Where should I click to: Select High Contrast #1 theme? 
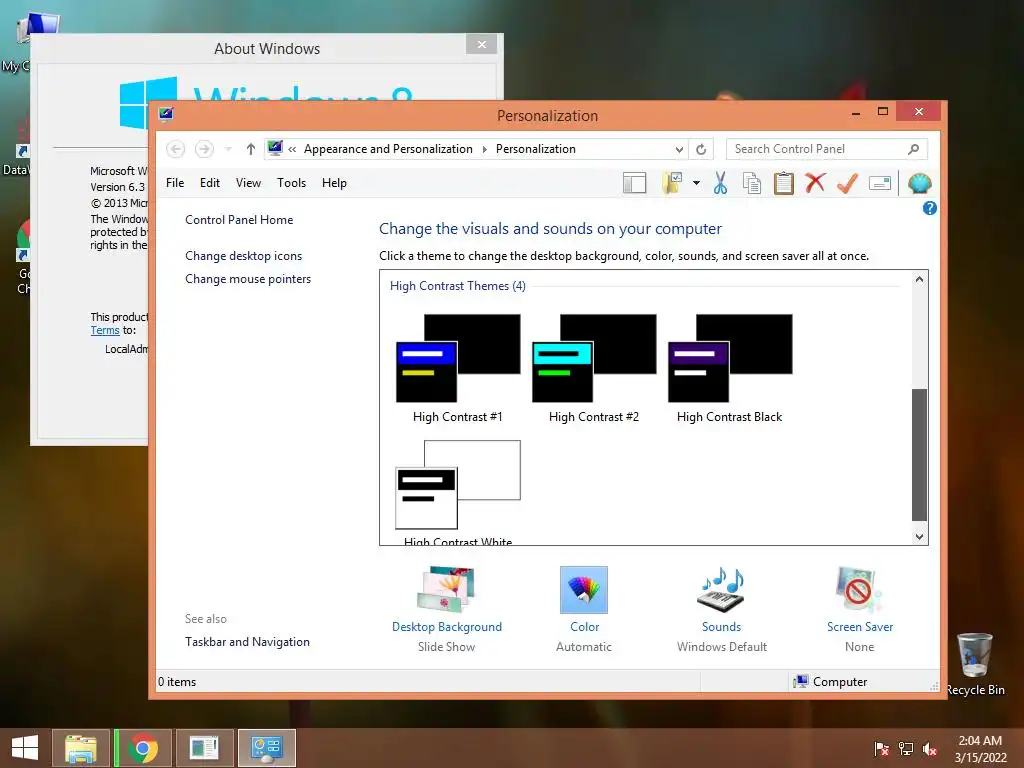[458, 368]
